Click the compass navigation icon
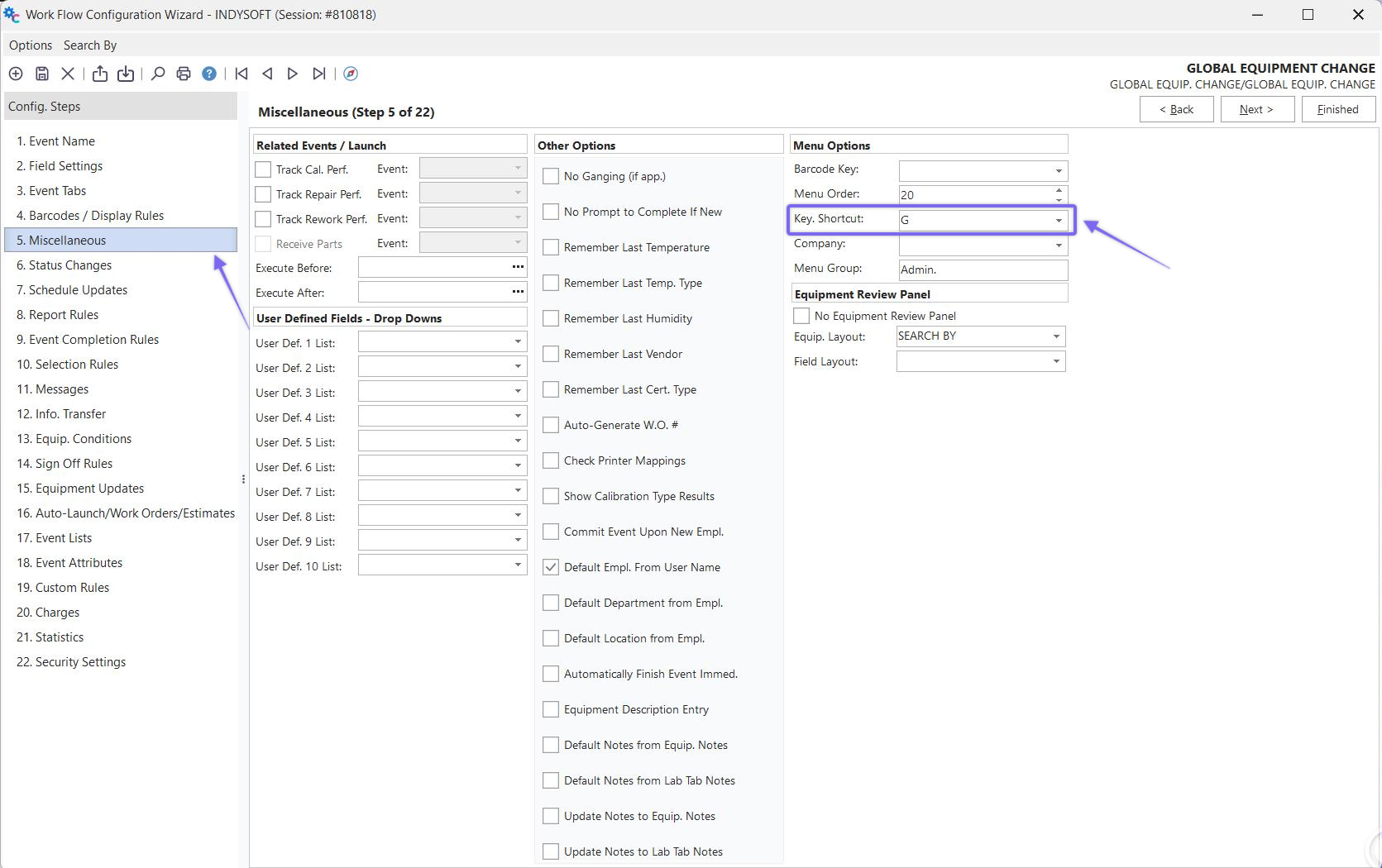 coord(351,74)
